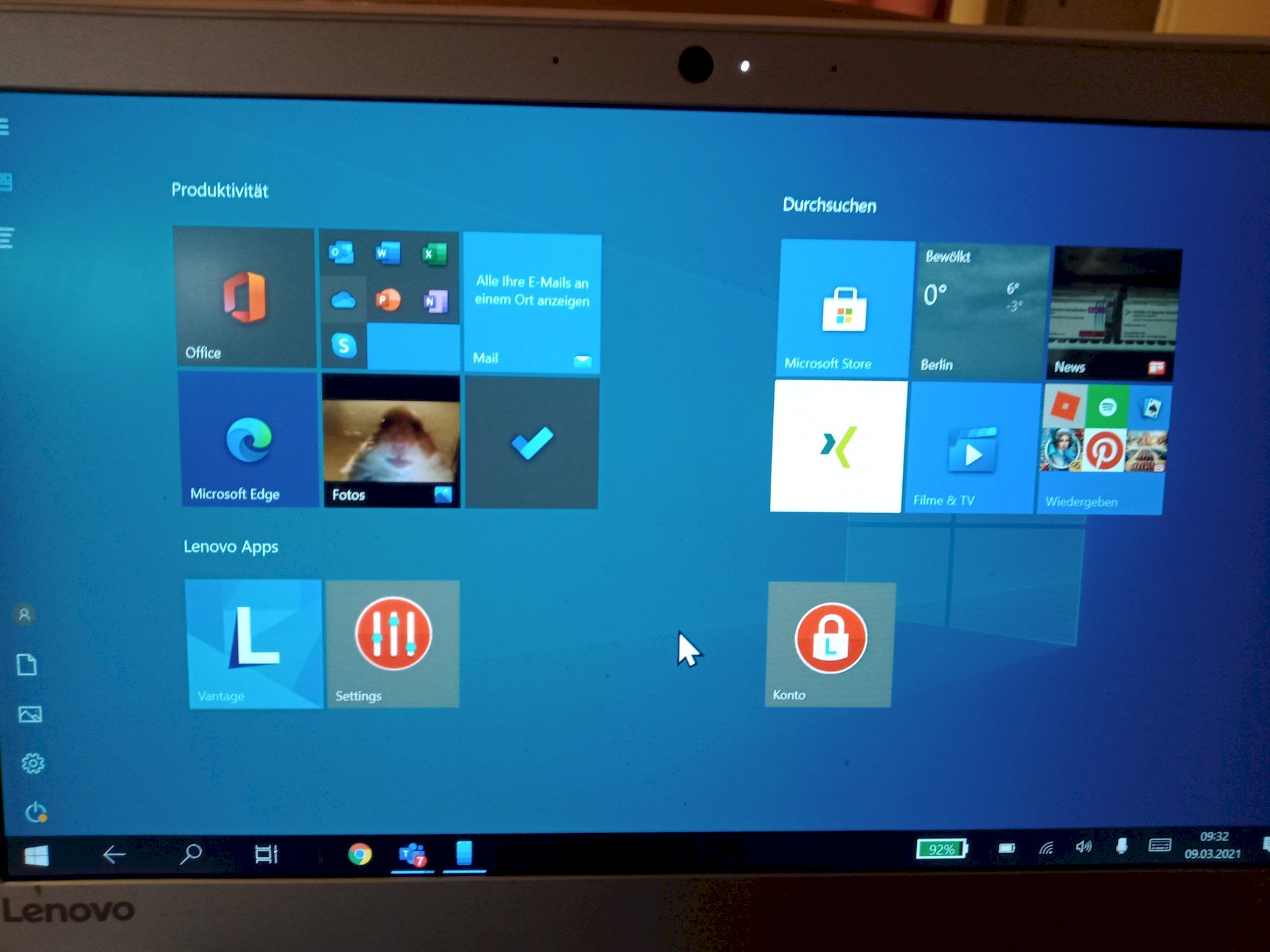Switch to the blue phone app in taskbar
The width and height of the screenshot is (1270, 952).
[464, 853]
